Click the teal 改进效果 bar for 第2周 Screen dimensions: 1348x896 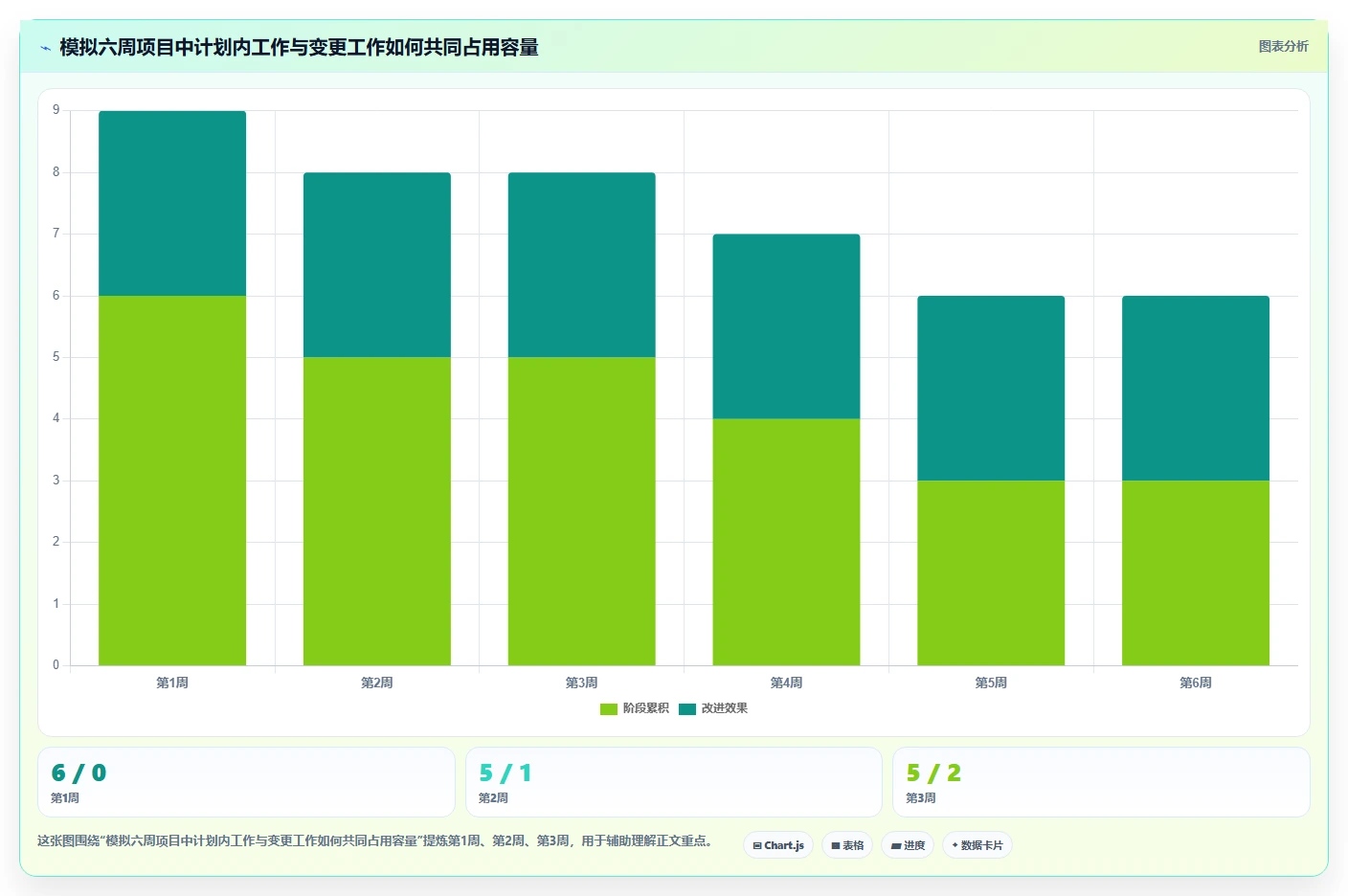coord(377,265)
